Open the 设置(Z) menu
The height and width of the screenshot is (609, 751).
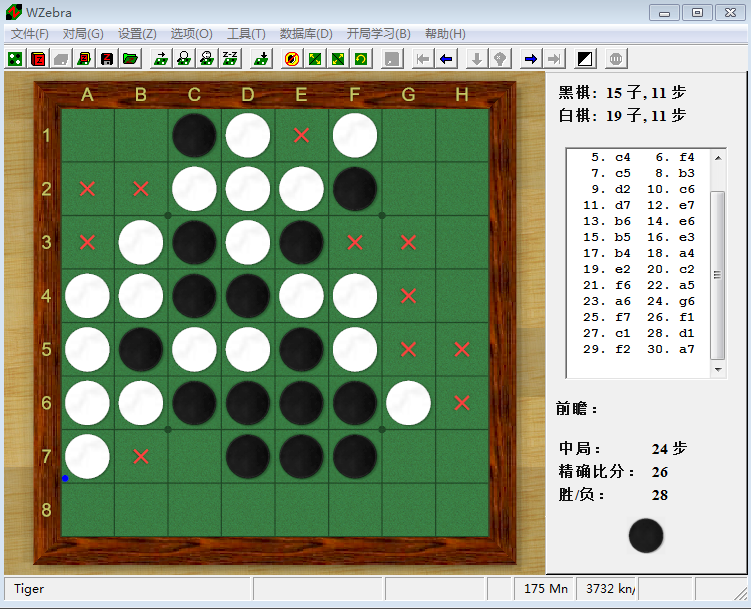(x=137, y=34)
